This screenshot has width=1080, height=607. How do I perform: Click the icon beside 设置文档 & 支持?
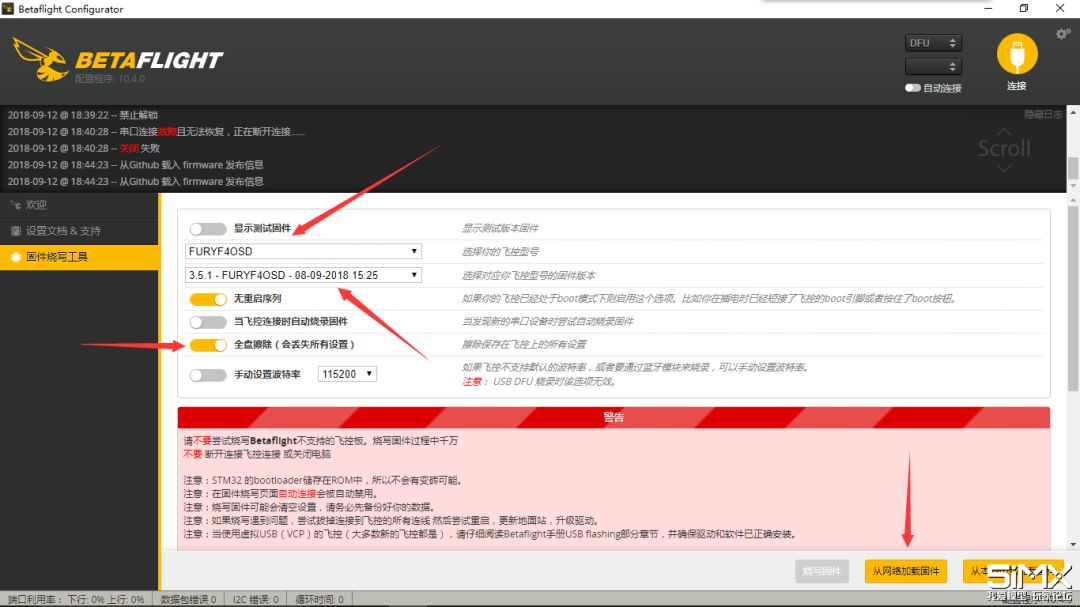click(15, 231)
